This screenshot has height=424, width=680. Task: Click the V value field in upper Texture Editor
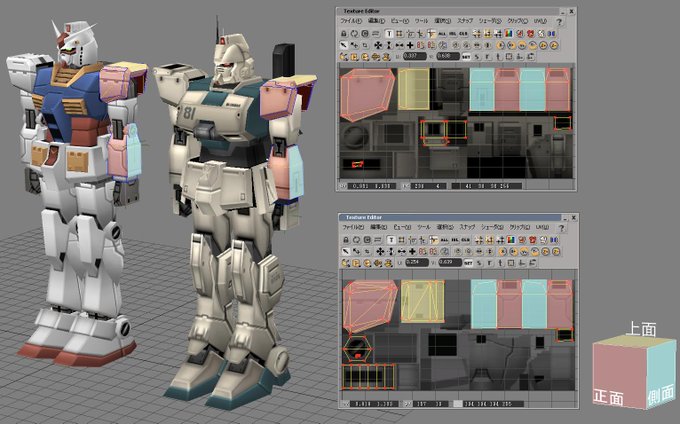tap(448, 56)
